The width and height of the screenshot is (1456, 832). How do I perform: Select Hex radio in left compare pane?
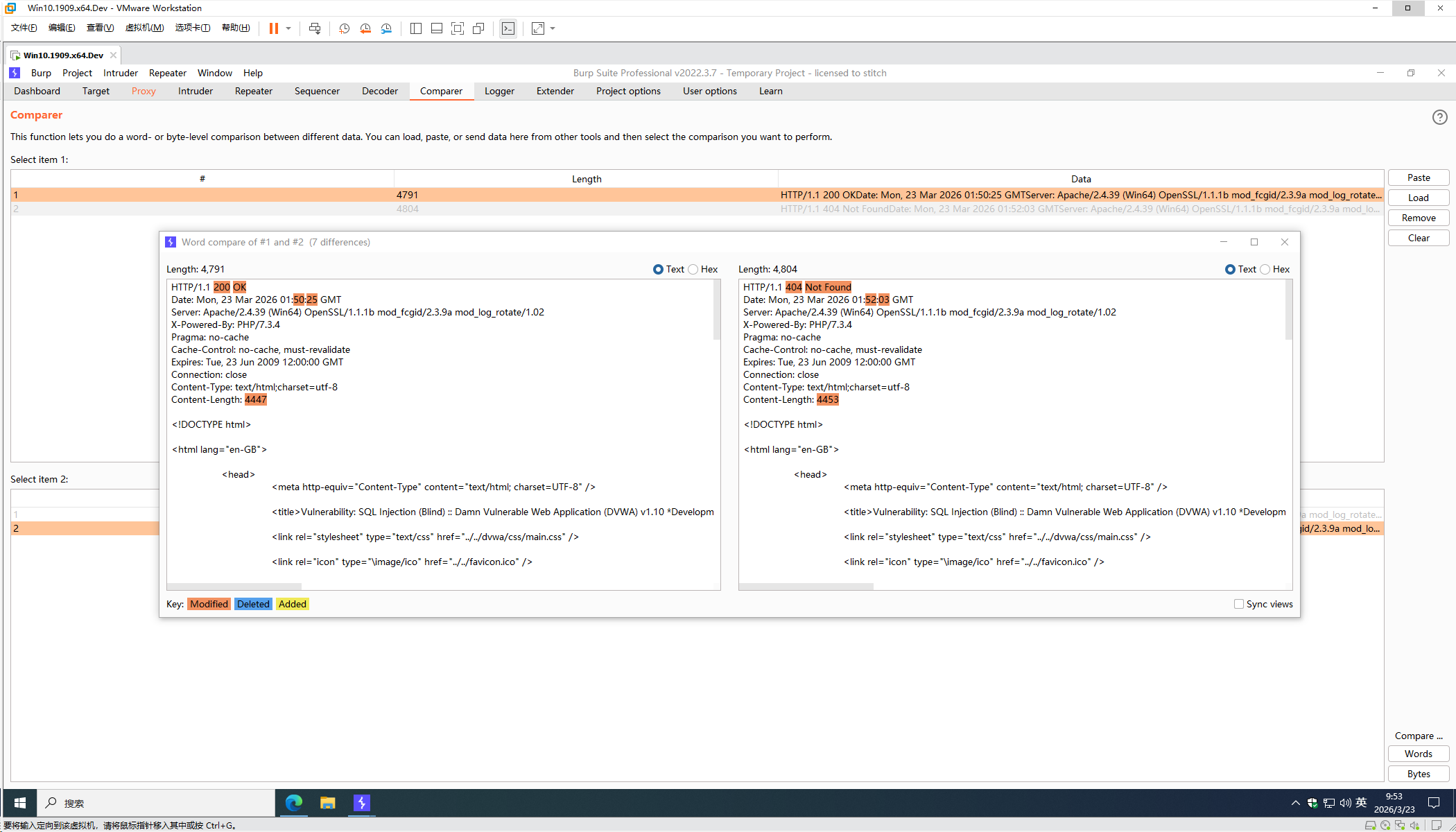click(x=693, y=270)
